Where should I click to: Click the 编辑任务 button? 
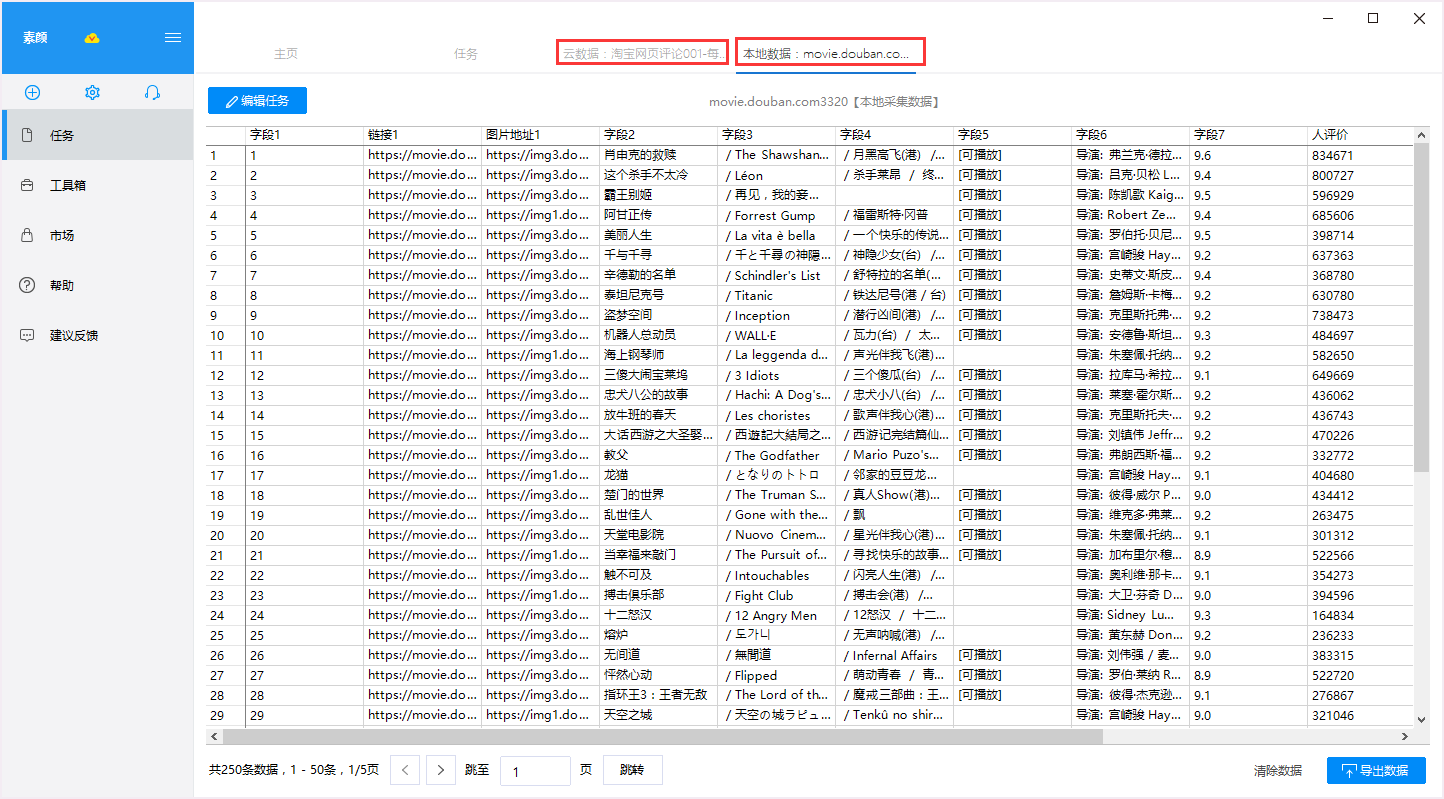click(257, 101)
